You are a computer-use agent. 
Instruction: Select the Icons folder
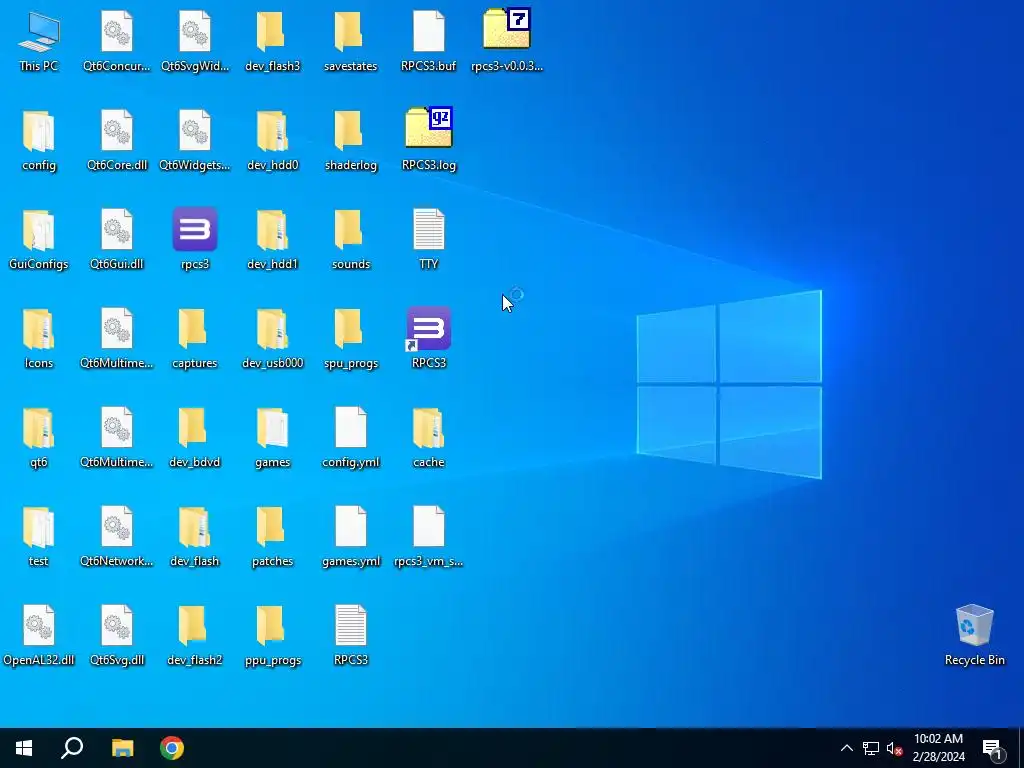click(x=39, y=338)
